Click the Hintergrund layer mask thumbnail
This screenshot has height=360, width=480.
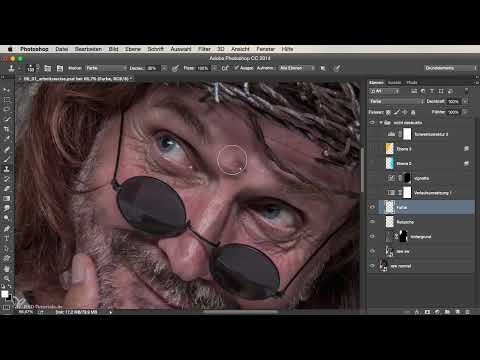(x=403, y=236)
